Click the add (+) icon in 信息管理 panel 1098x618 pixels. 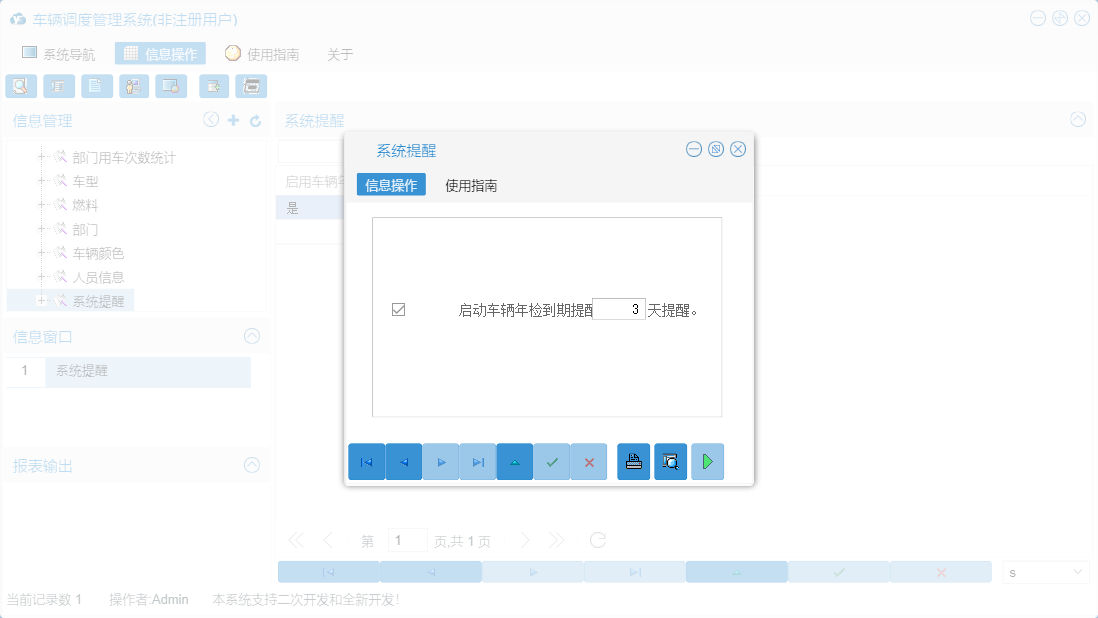tap(231, 119)
